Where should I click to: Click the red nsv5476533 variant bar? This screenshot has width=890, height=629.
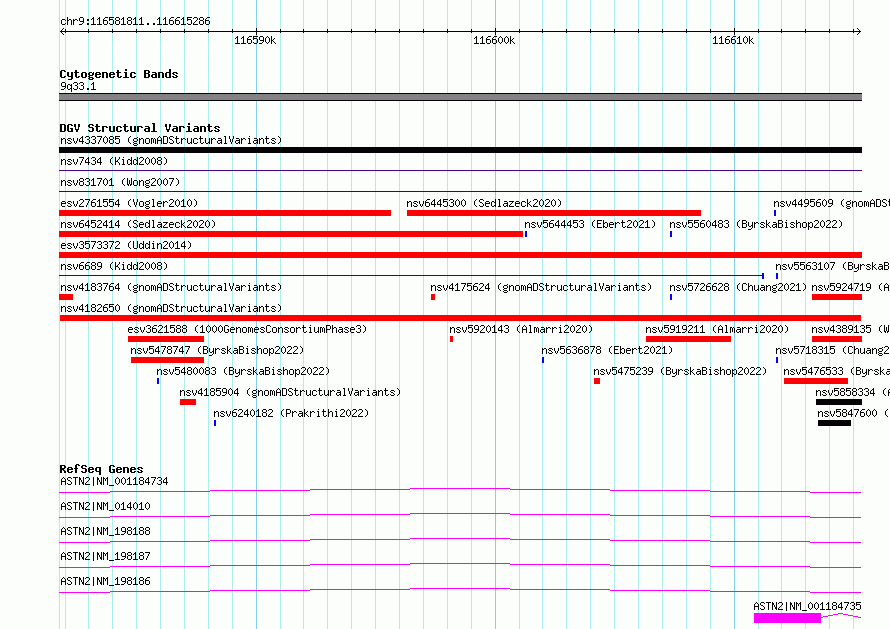(816, 381)
